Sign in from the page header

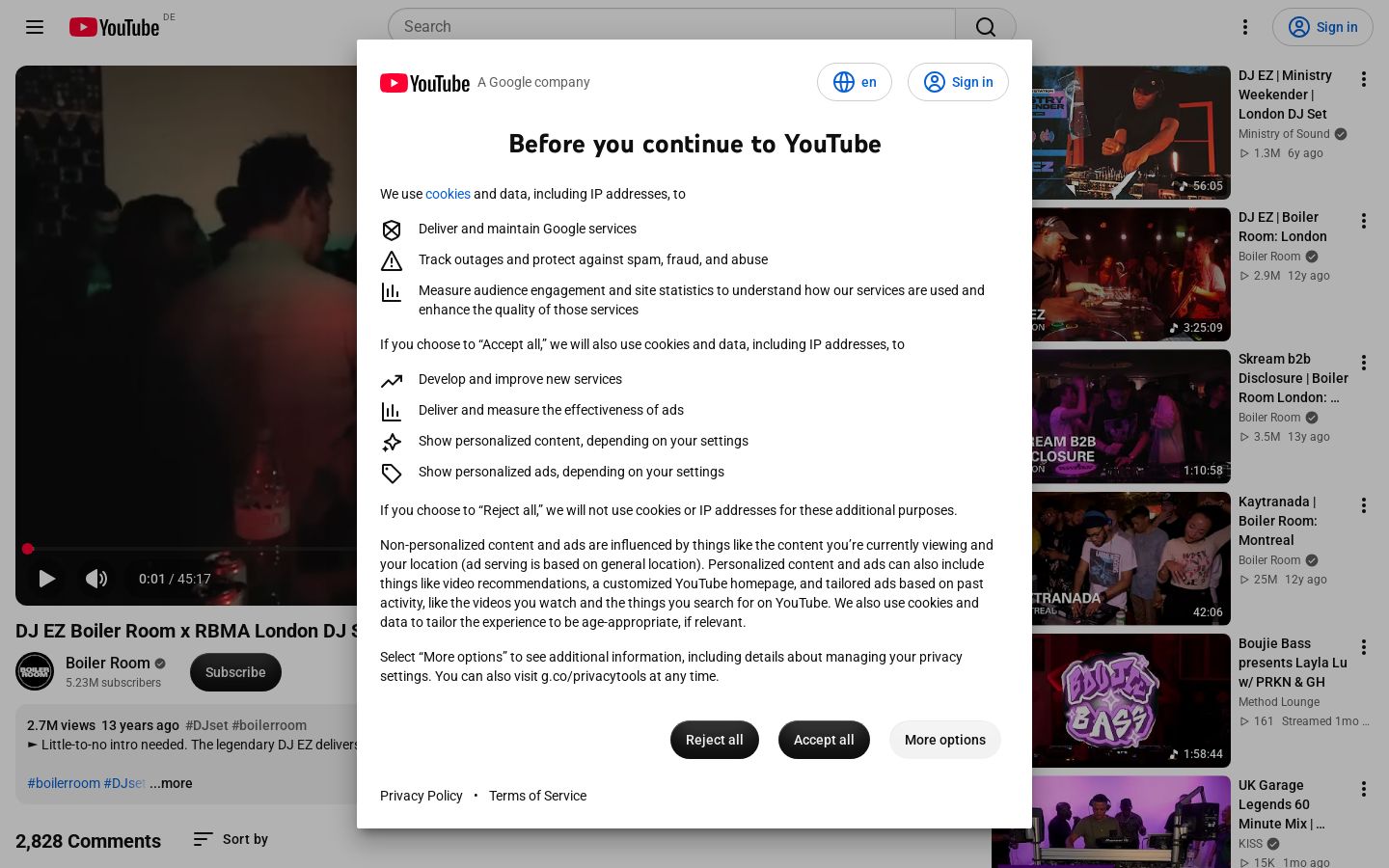point(1322,27)
